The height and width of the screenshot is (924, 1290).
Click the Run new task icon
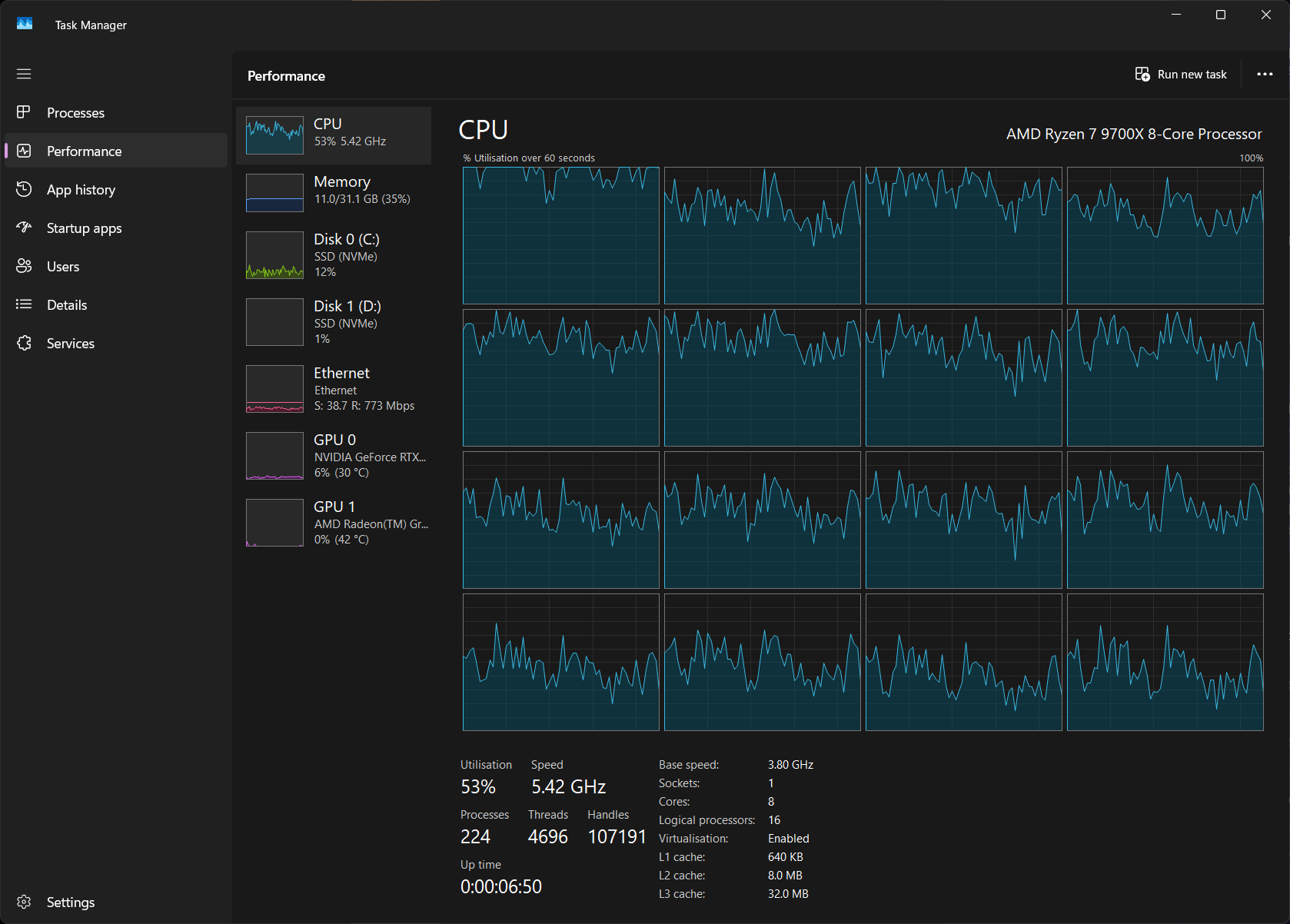click(x=1142, y=74)
